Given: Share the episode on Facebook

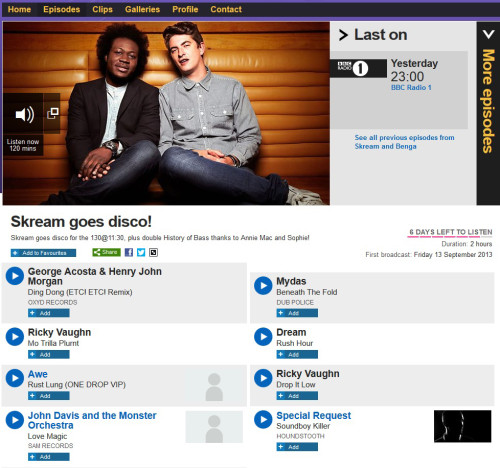Looking at the screenshot, I should tap(129, 252).
